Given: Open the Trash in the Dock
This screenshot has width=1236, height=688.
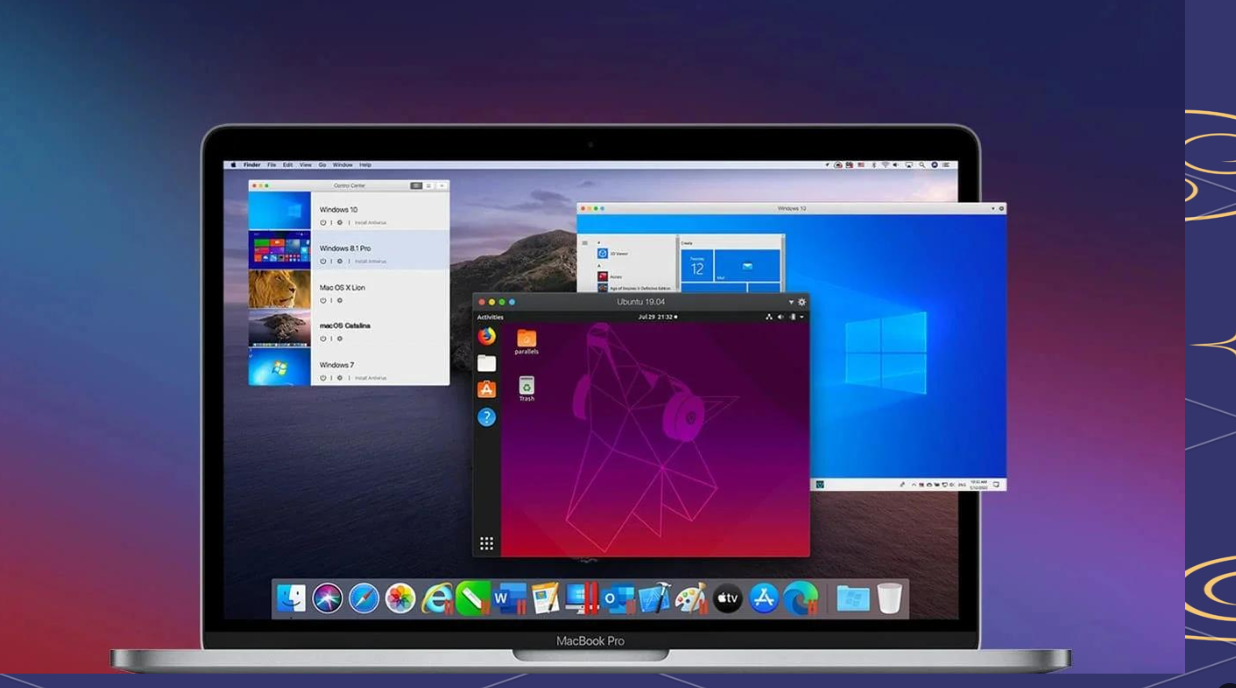Looking at the screenshot, I should point(889,598).
